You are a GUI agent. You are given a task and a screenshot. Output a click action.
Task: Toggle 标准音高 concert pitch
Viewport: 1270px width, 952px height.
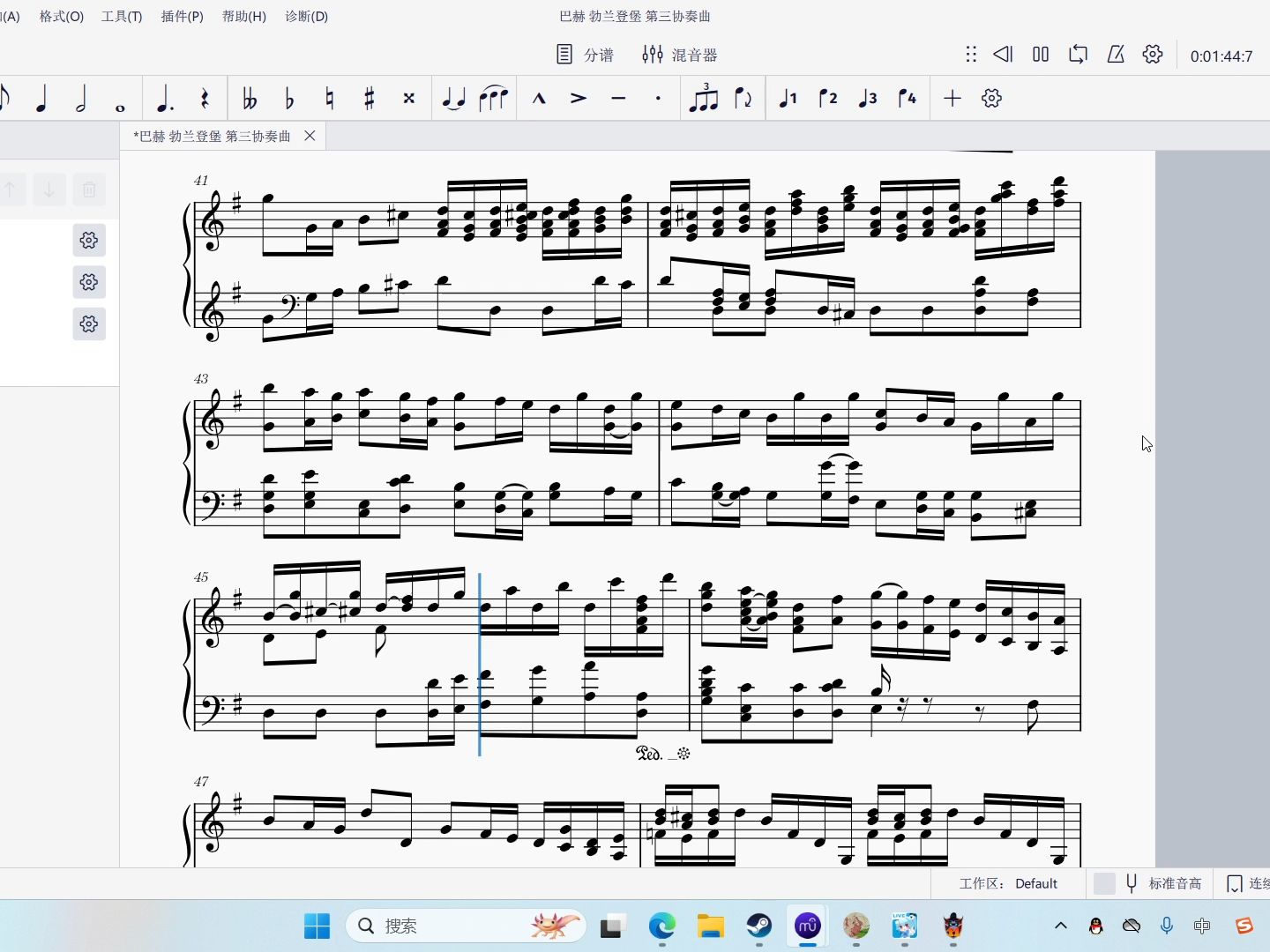click(1149, 883)
